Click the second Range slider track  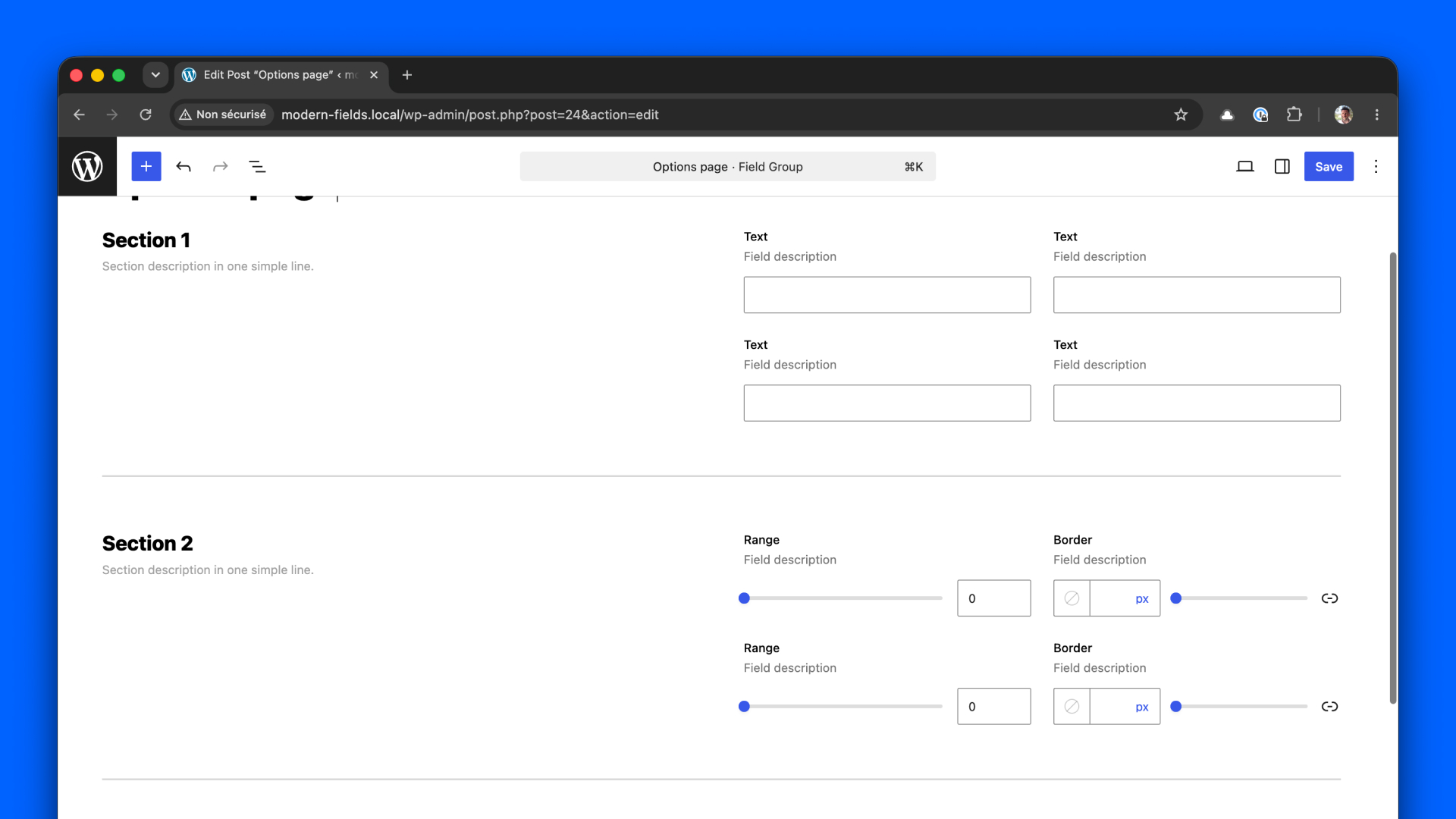point(843,706)
